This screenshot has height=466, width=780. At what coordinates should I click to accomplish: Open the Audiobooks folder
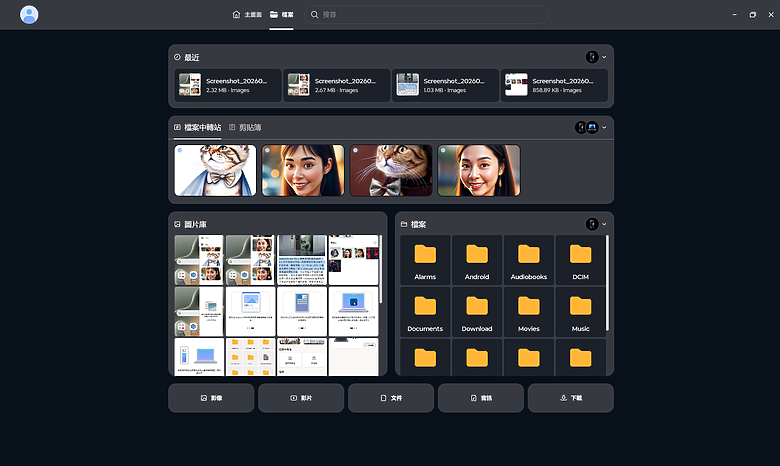(528, 260)
